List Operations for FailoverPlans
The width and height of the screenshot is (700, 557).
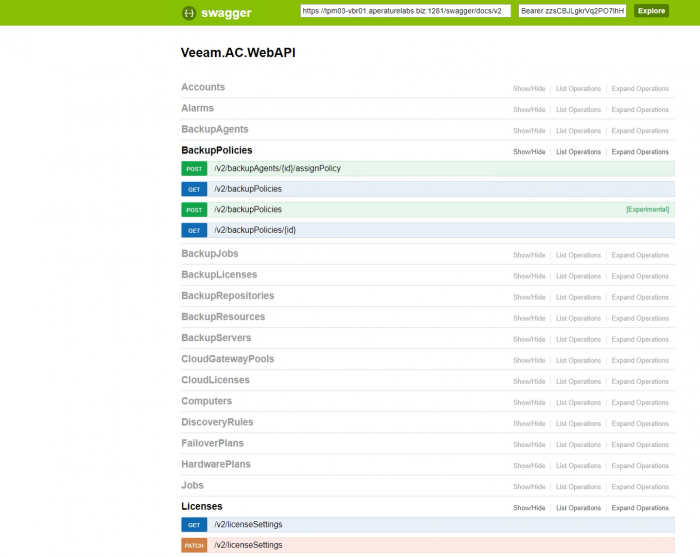[578, 445]
